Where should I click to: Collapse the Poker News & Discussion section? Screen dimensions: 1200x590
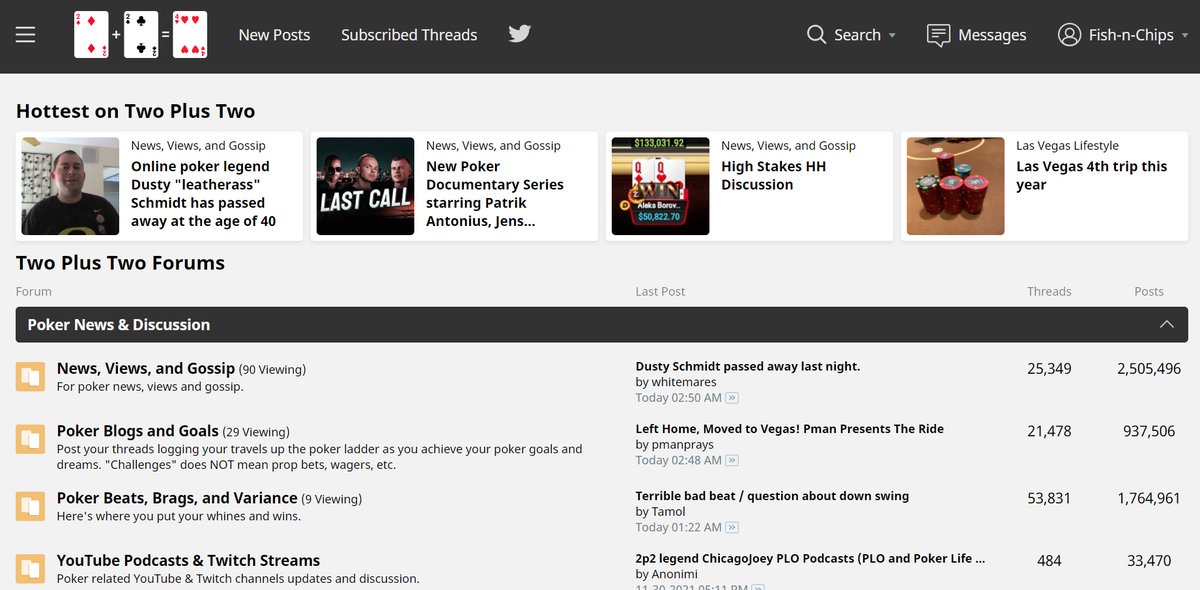tap(1166, 324)
